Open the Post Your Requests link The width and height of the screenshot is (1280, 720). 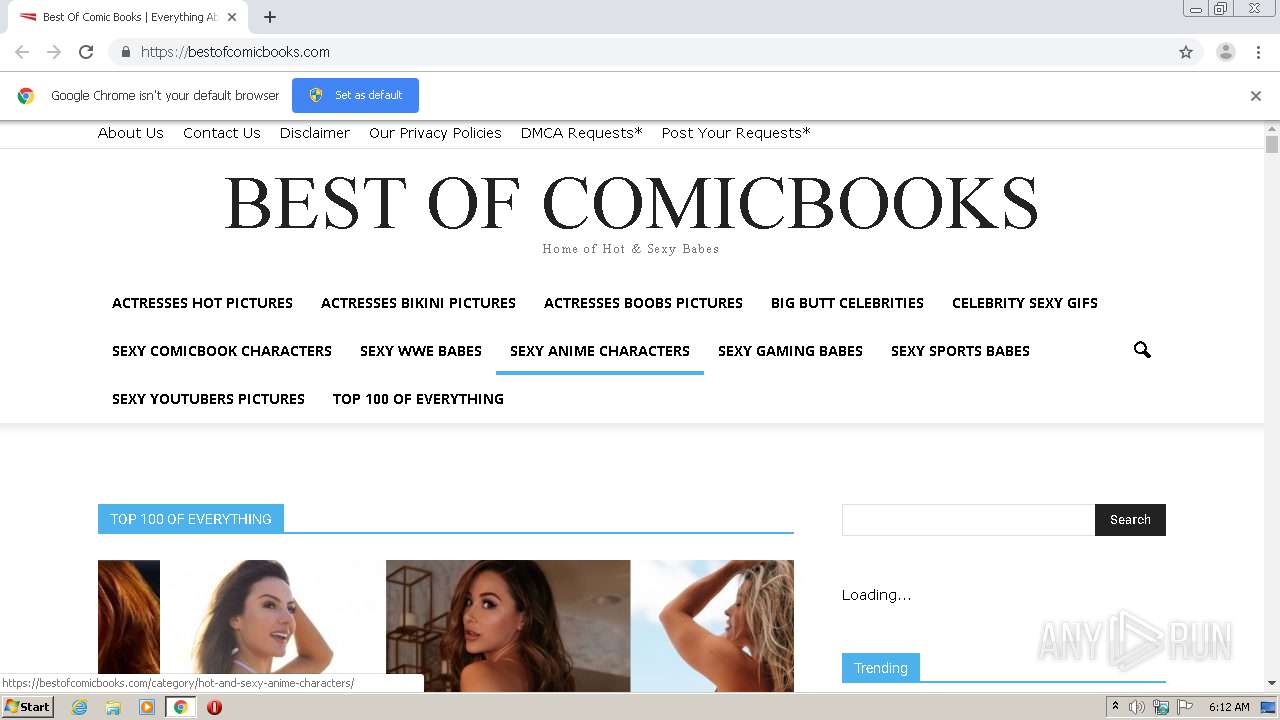pyautogui.click(x=736, y=133)
